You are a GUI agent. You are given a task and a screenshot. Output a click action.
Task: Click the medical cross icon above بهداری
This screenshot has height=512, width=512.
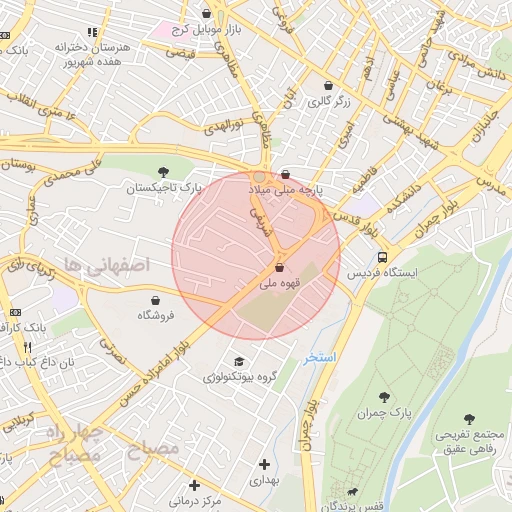tap(264, 464)
